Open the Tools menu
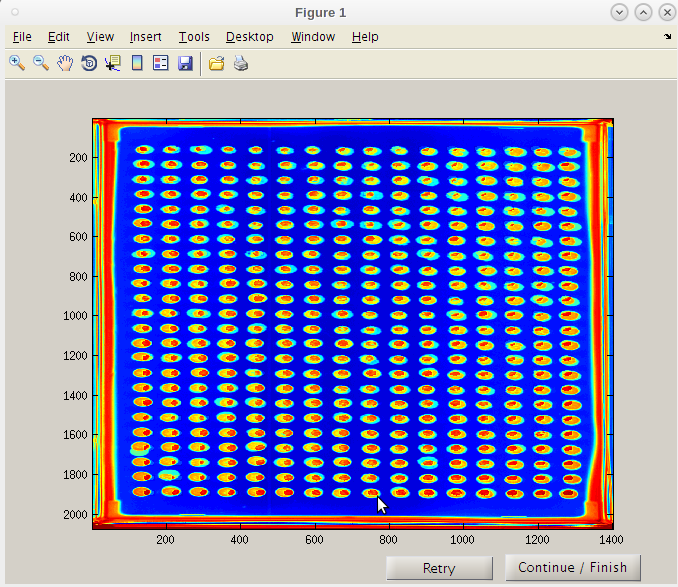 pos(194,37)
